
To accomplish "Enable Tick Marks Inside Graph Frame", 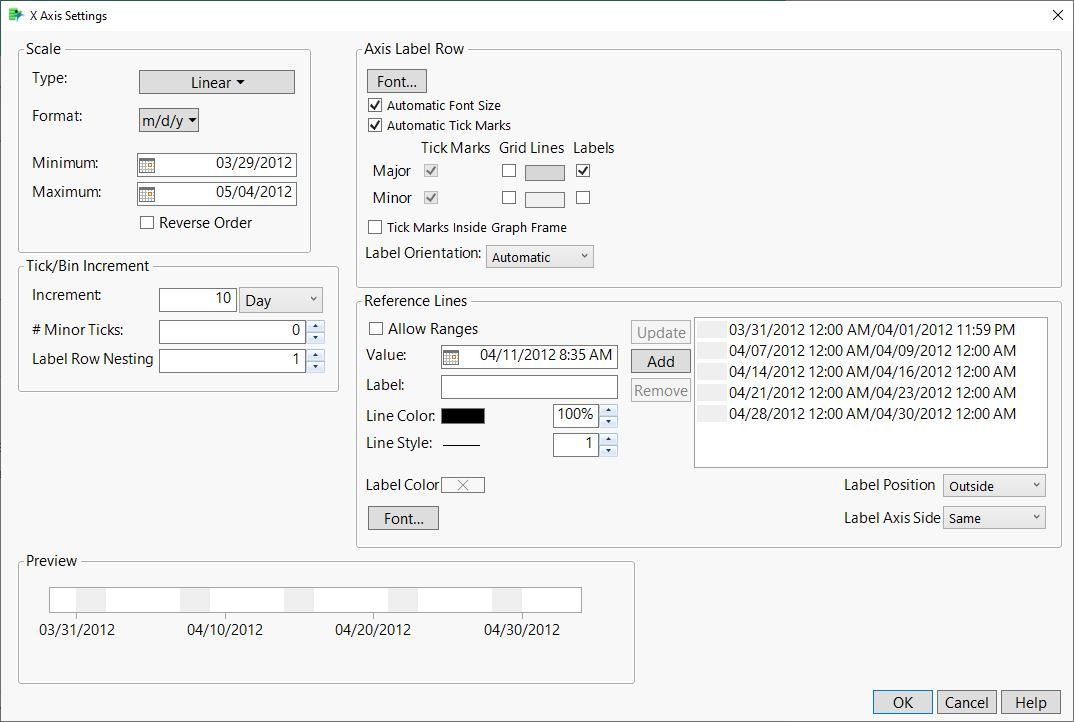I will (x=376, y=227).
